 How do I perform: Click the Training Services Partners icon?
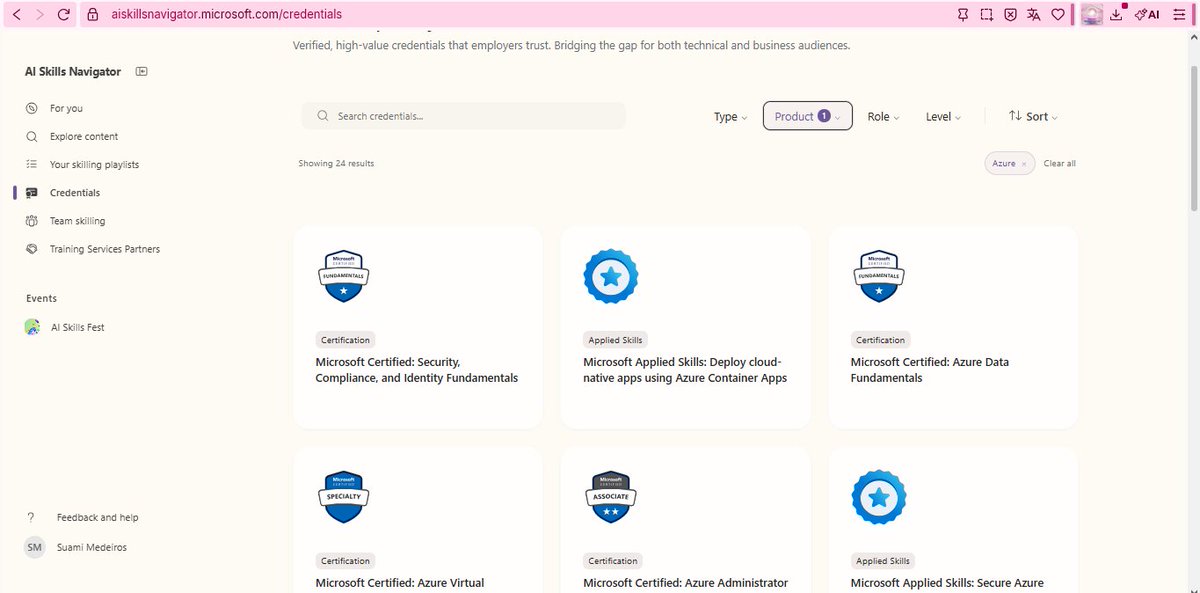32,249
